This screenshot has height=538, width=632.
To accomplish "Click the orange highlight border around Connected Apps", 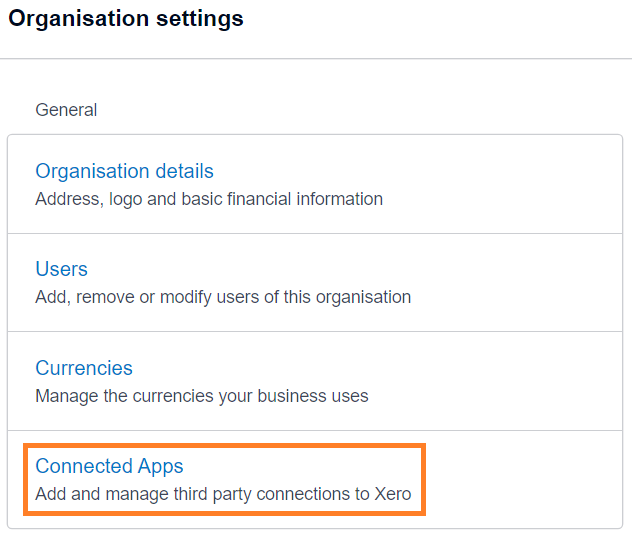I will tap(225, 446).
